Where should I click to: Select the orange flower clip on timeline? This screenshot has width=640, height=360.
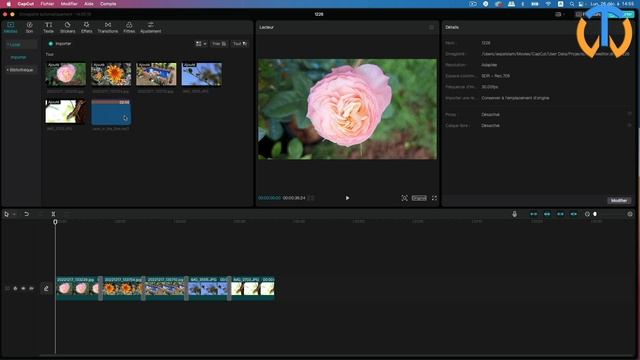click(x=122, y=288)
